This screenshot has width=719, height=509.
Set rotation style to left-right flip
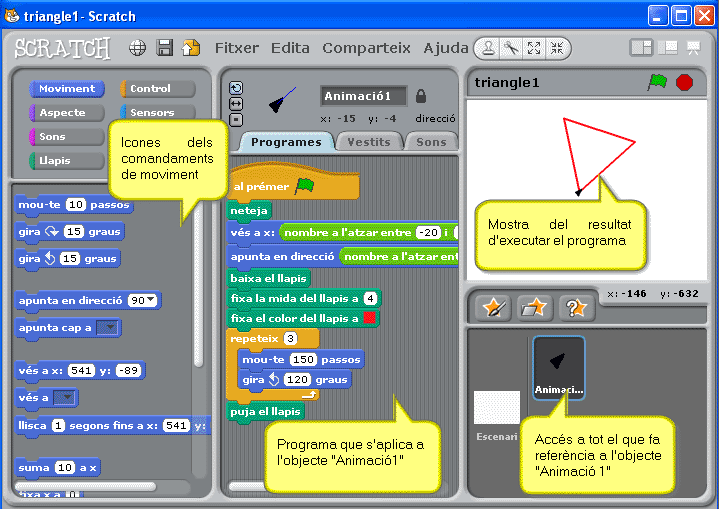[236, 104]
